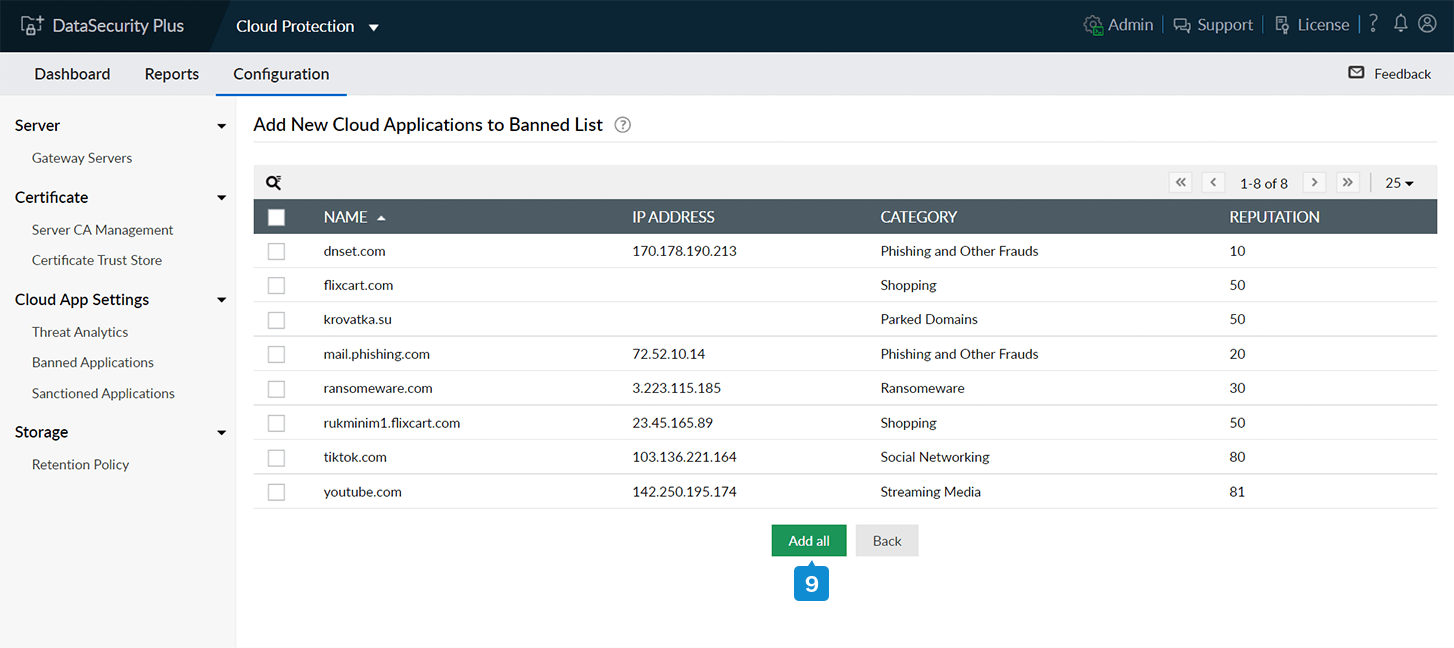Viewport: 1454px width, 648px height.
Task: Go to first page of results
Action: point(1181,182)
